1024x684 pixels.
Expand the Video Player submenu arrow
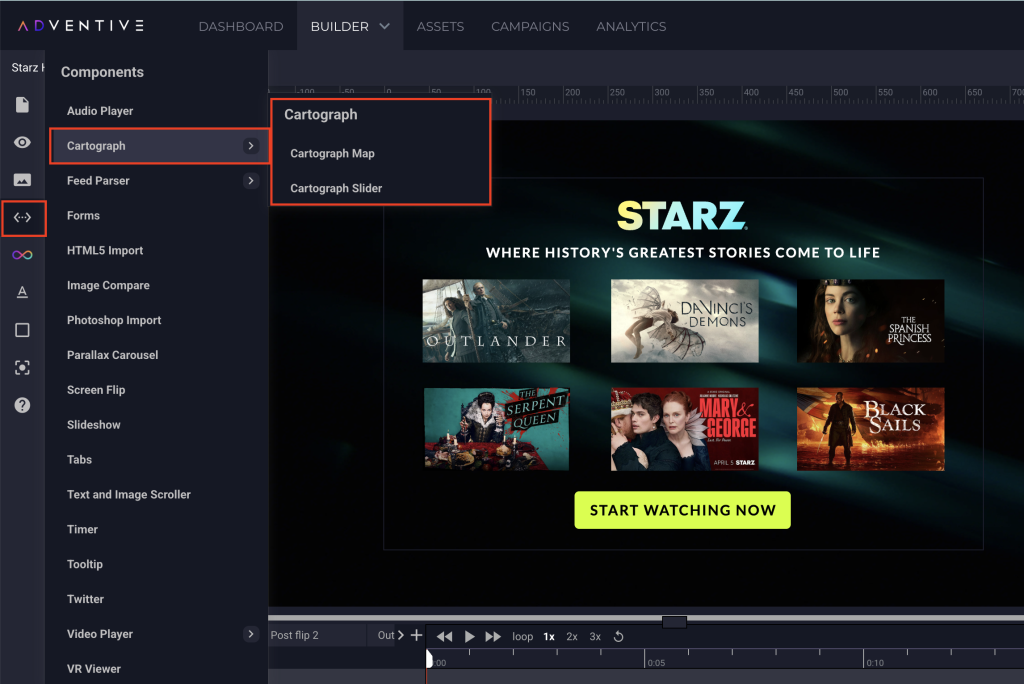click(250, 634)
